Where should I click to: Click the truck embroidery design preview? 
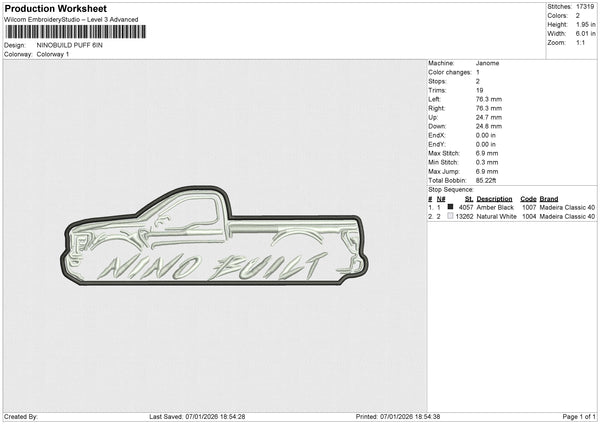click(214, 236)
